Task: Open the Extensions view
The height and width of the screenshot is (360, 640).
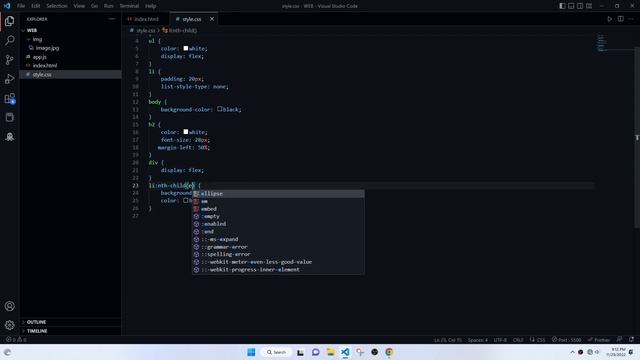Action: pos(9,98)
